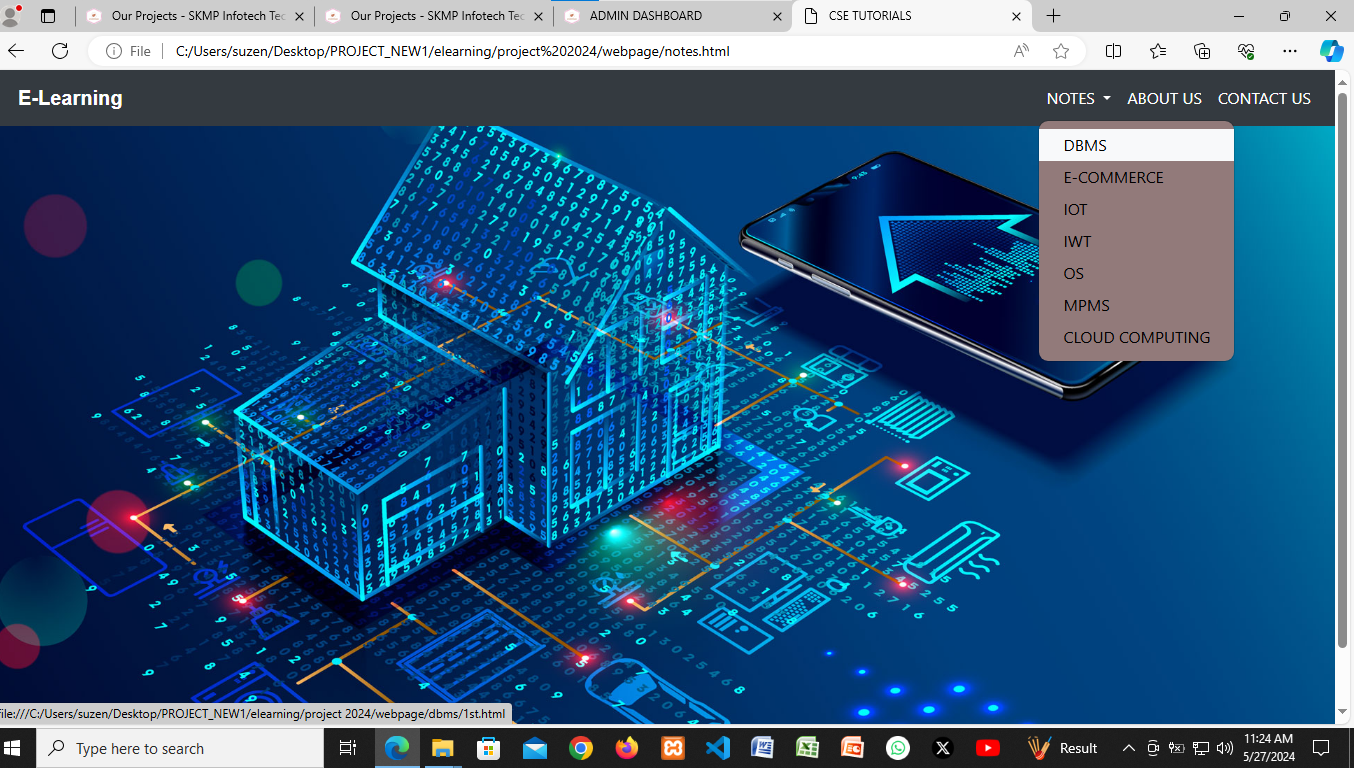Open browser Settings and more ellipsis
The width and height of the screenshot is (1354, 768).
(x=1290, y=51)
